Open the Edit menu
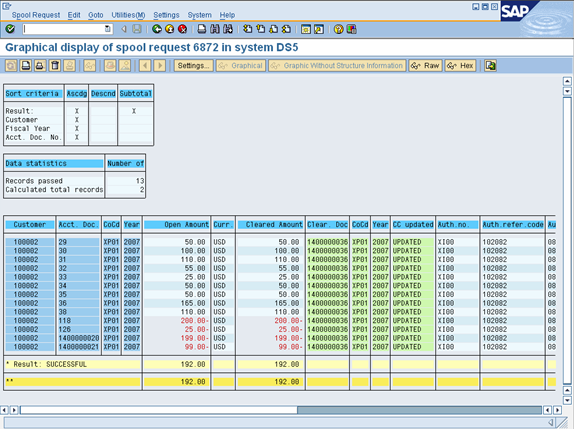575x430 pixels. point(74,15)
